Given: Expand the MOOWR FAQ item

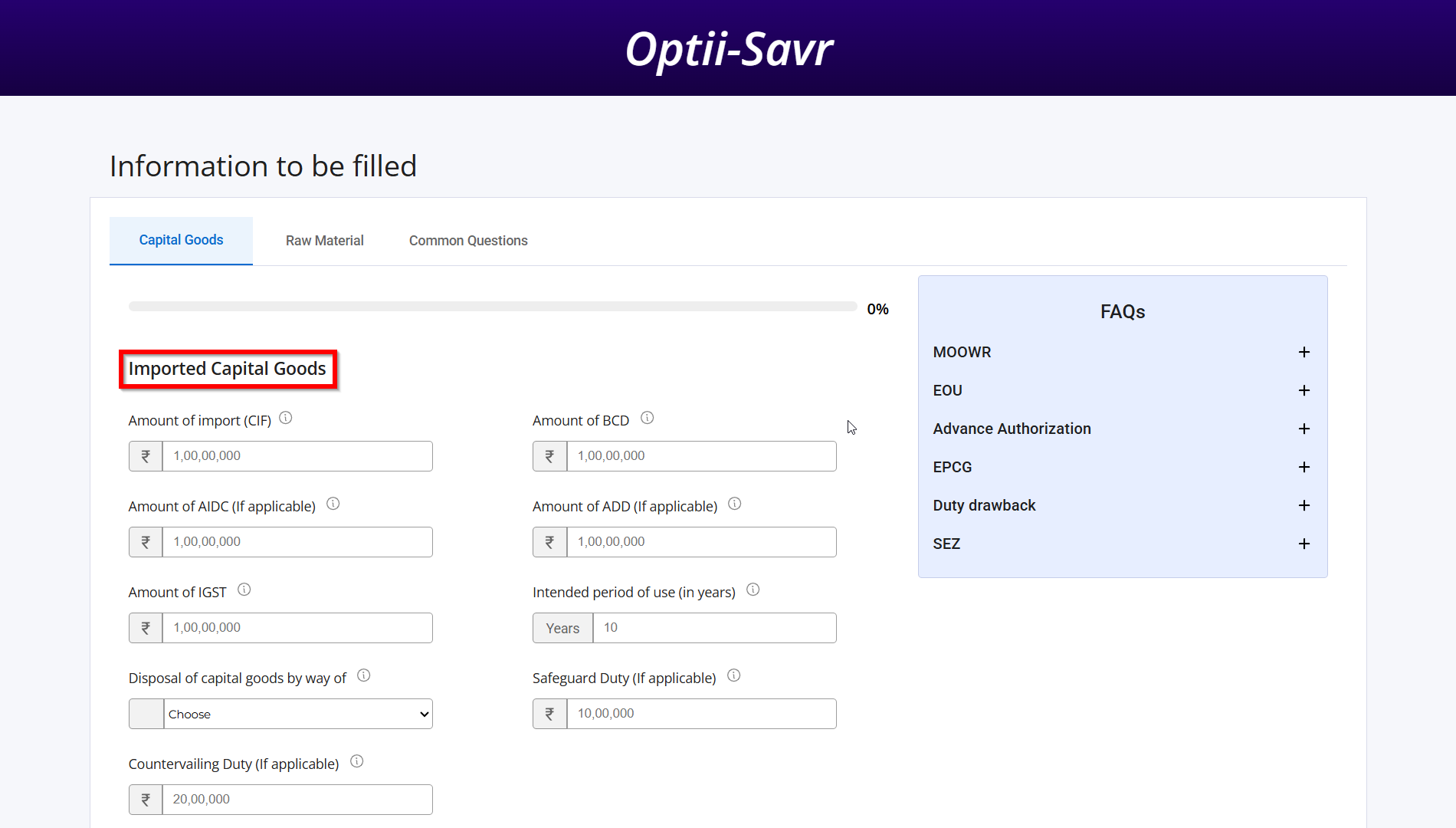Looking at the screenshot, I should (x=1304, y=352).
